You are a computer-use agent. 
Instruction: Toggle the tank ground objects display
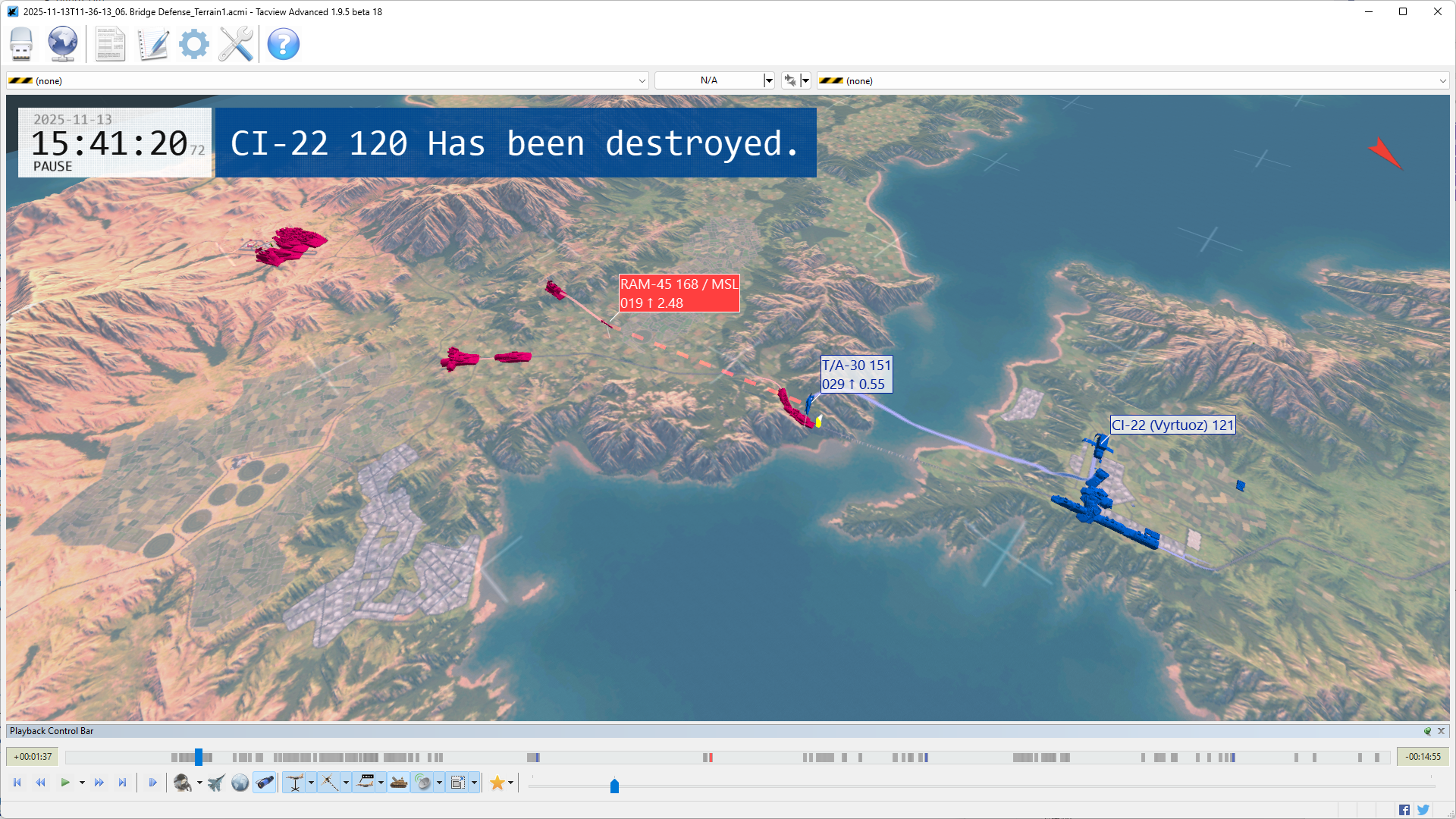398,783
